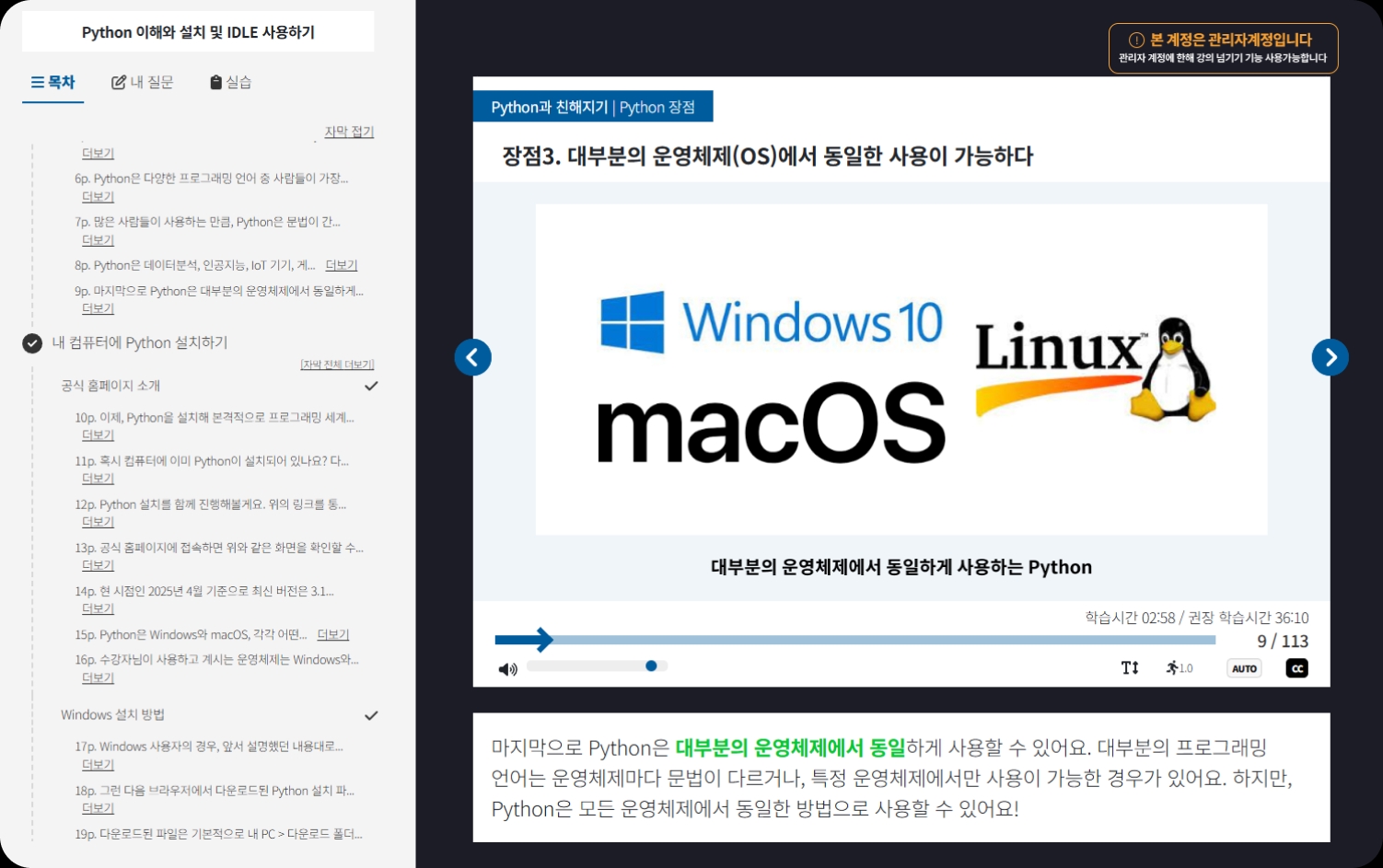The image size is (1383, 868).
Task: Click the 9 / 113 page counter
Action: coord(1283,642)
